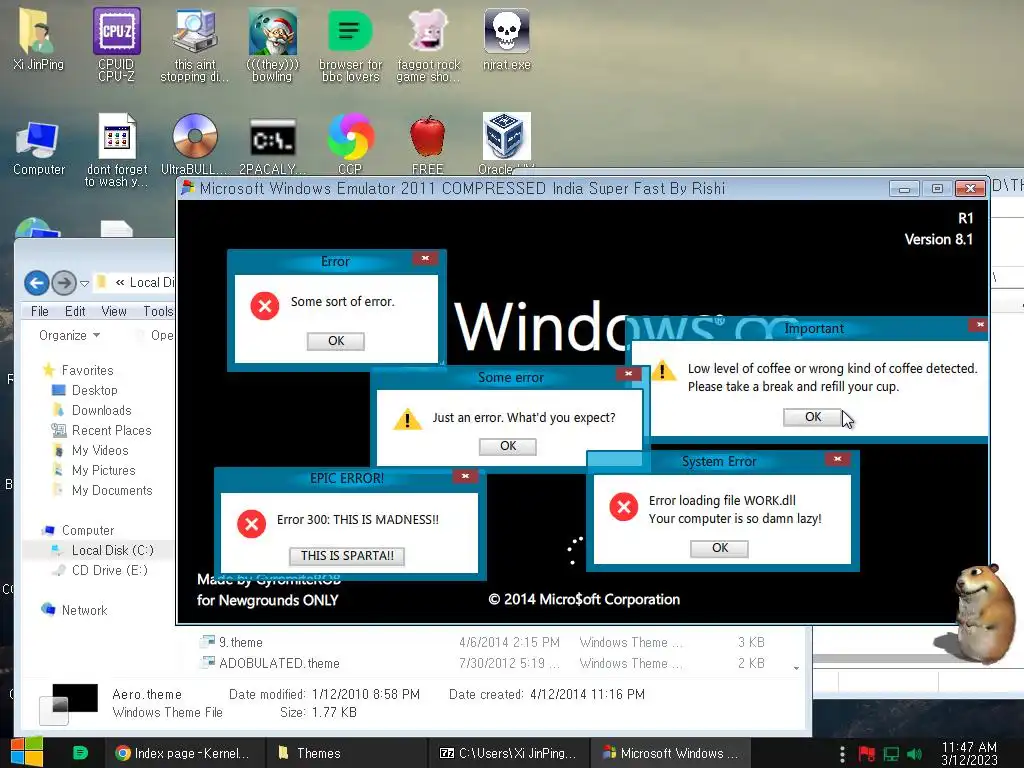Select the njrat.exe skull icon
This screenshot has height=768, width=1024.
507,38
